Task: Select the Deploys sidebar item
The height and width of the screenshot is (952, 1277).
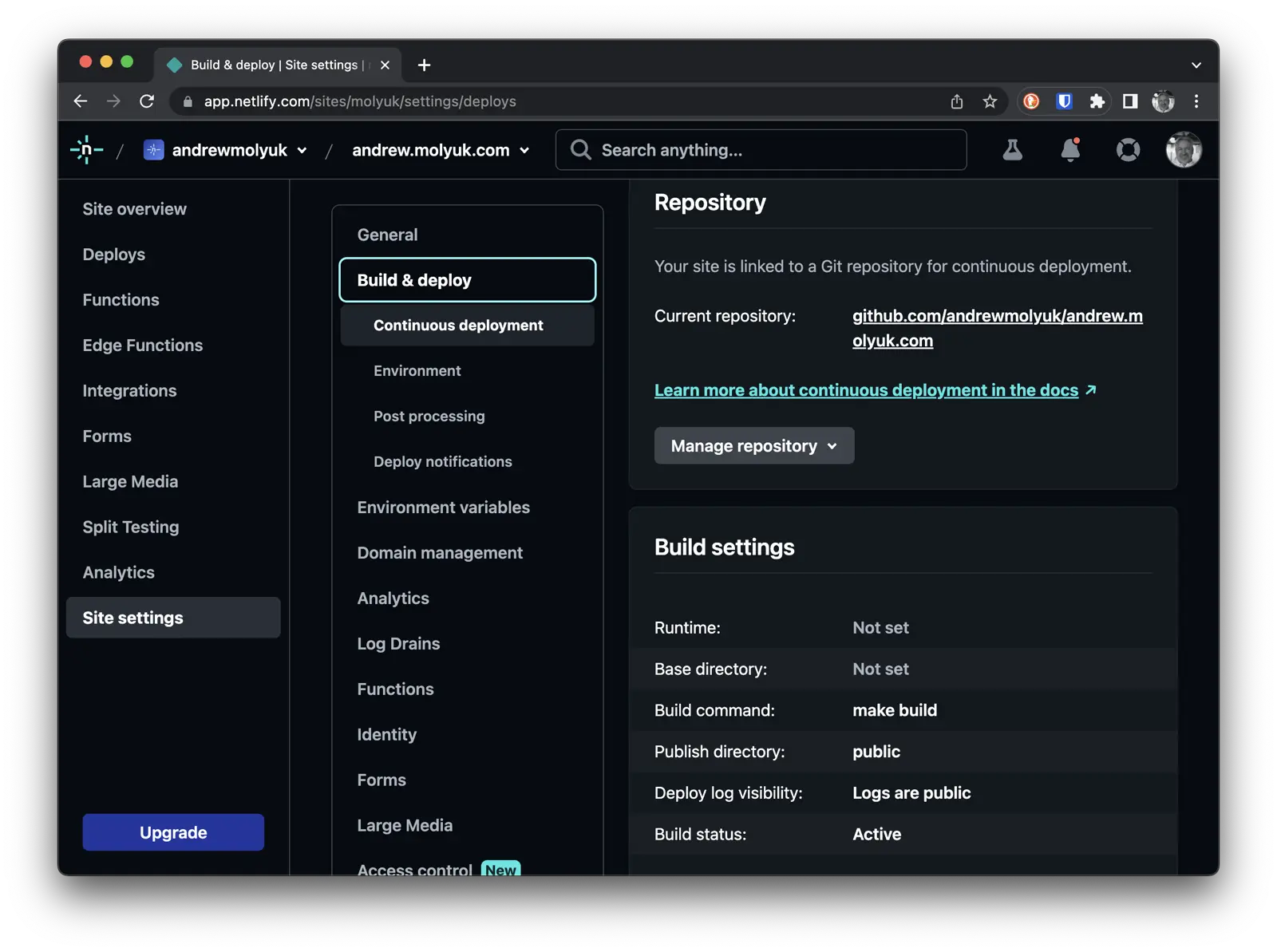Action: (x=113, y=254)
